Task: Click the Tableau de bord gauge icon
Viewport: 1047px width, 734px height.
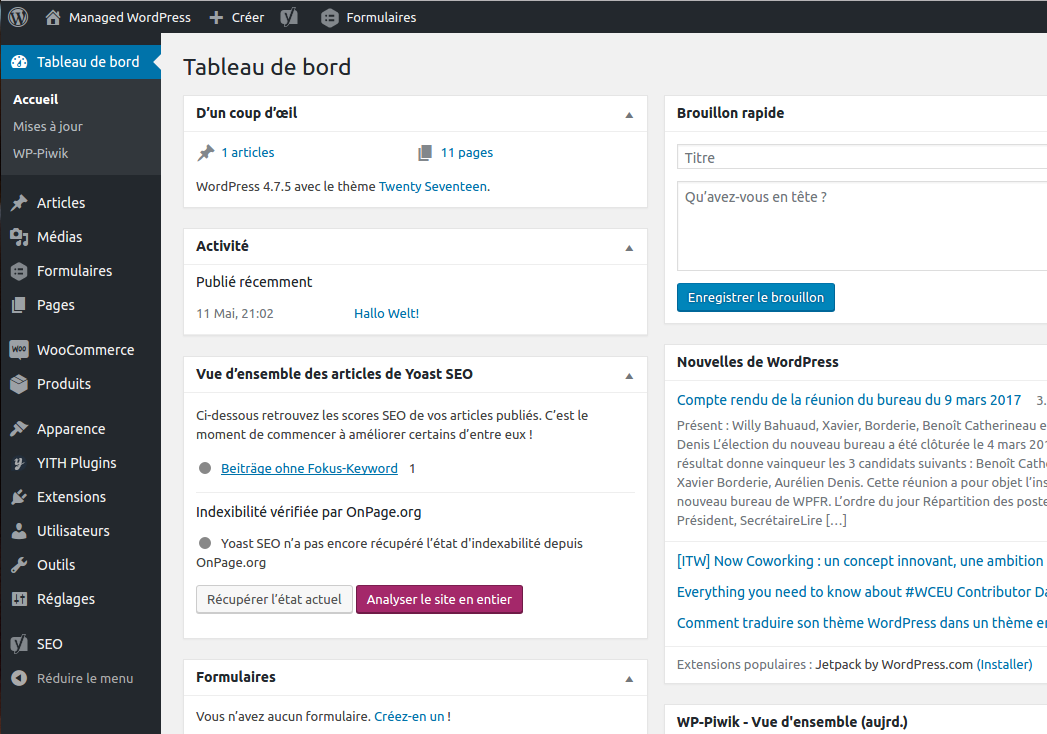Action: pos(19,62)
